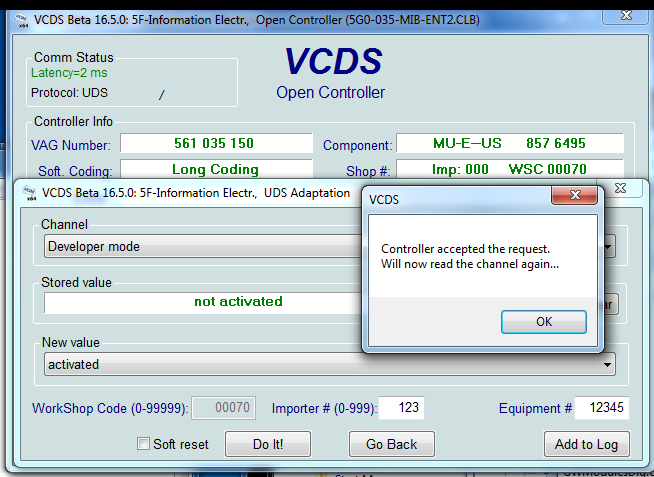Image resolution: width=654 pixels, height=477 pixels.
Task: Click the Soft. Coding 'Long Coding' field
Action: coord(216,169)
